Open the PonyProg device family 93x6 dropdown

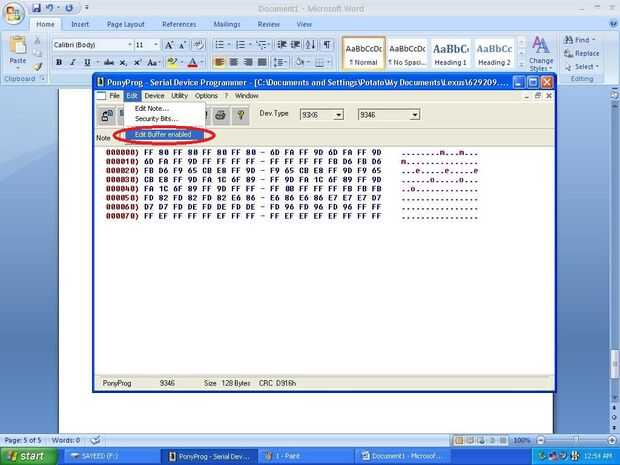click(x=338, y=115)
